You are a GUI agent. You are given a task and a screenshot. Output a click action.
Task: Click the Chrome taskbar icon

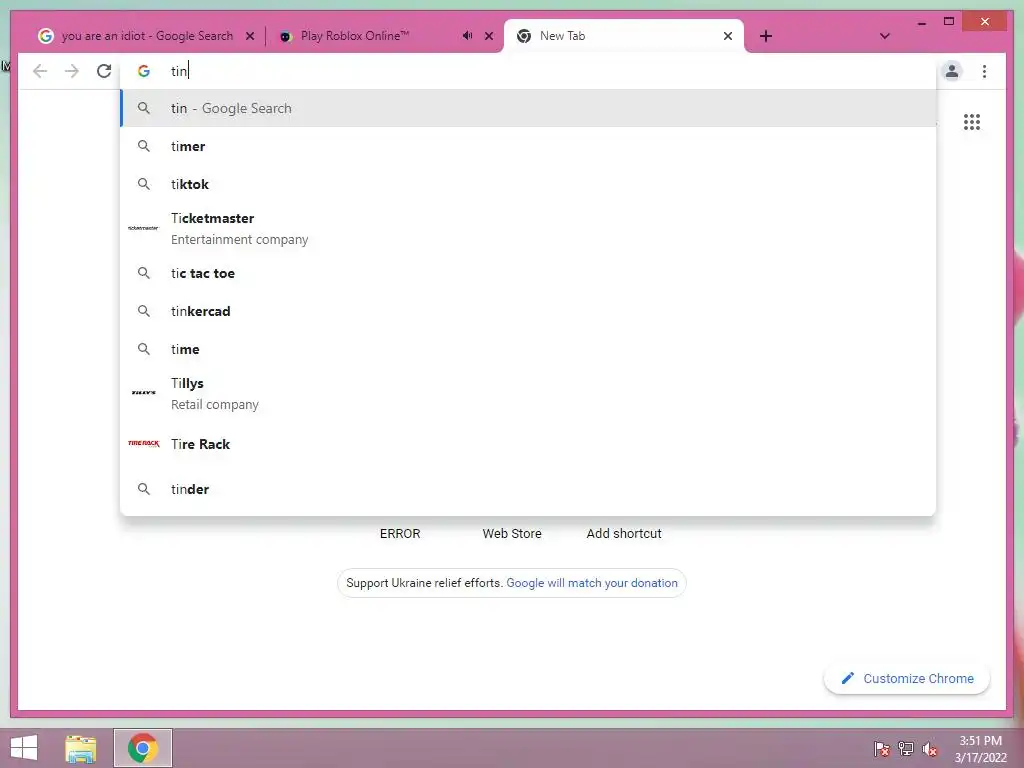pyautogui.click(x=143, y=748)
